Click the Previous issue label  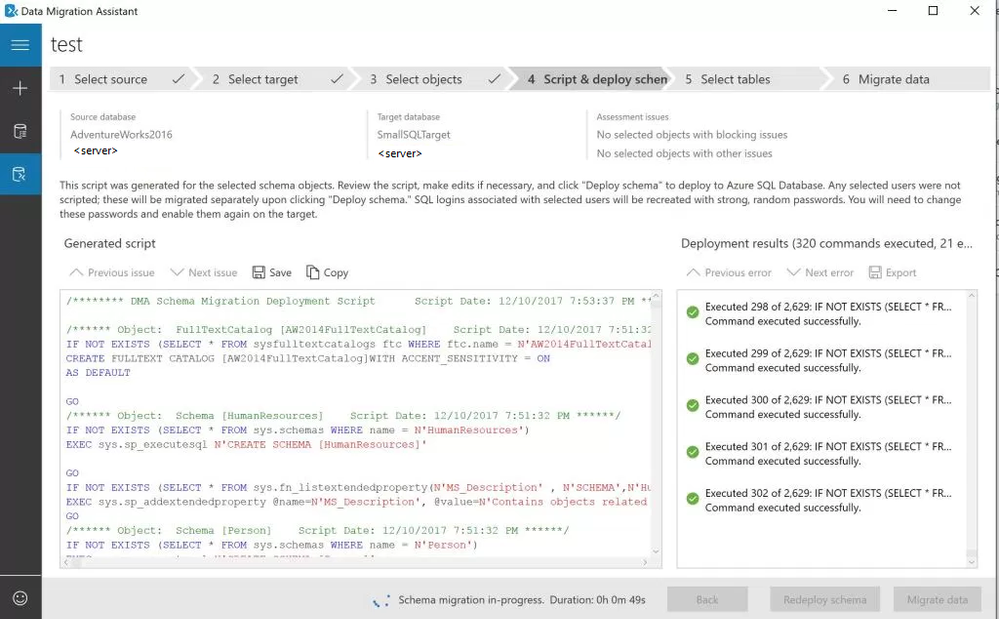[121, 273]
